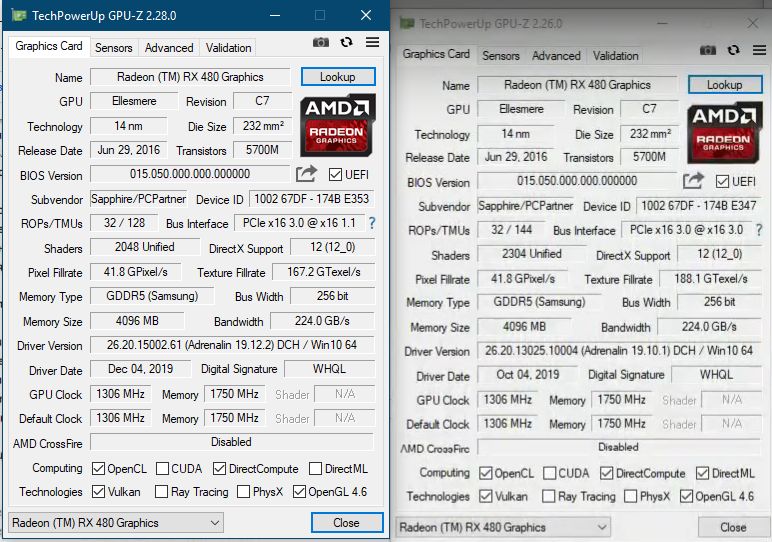
Task: Click the AMD Radeon logo in the 2.28.0 window
Action: click(338, 125)
